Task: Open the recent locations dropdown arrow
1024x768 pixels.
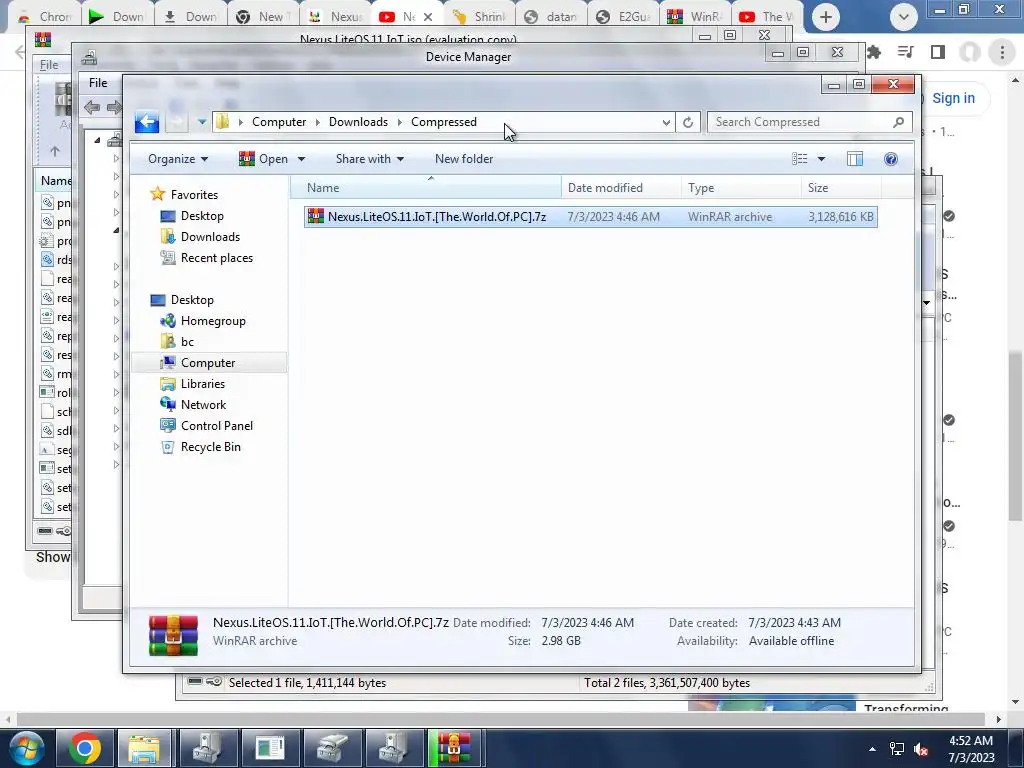Action: click(x=202, y=122)
